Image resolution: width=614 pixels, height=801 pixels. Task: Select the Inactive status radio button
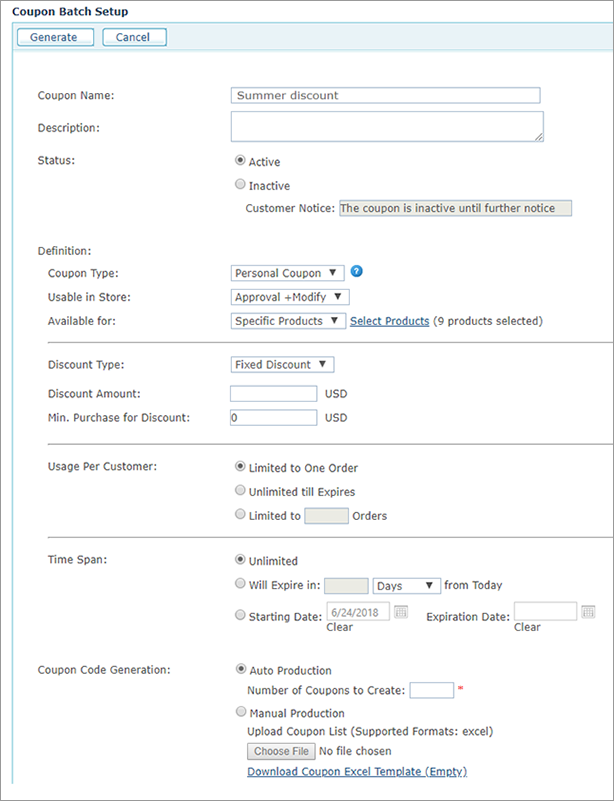[240, 184]
